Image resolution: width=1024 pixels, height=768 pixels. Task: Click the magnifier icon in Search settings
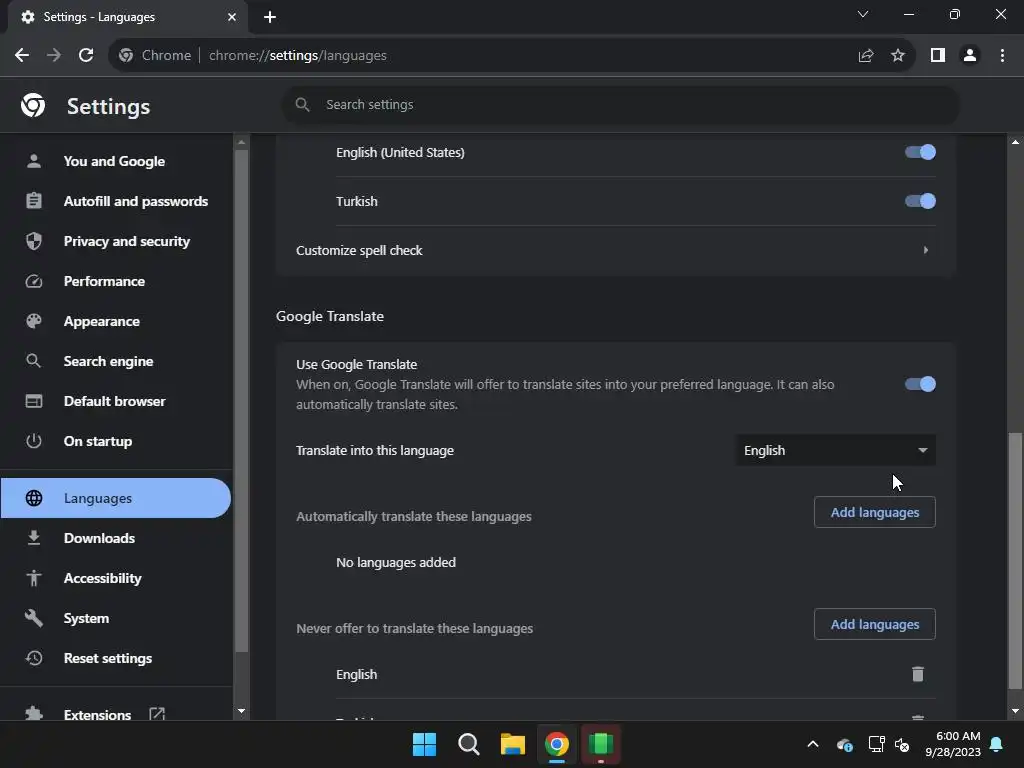[302, 104]
